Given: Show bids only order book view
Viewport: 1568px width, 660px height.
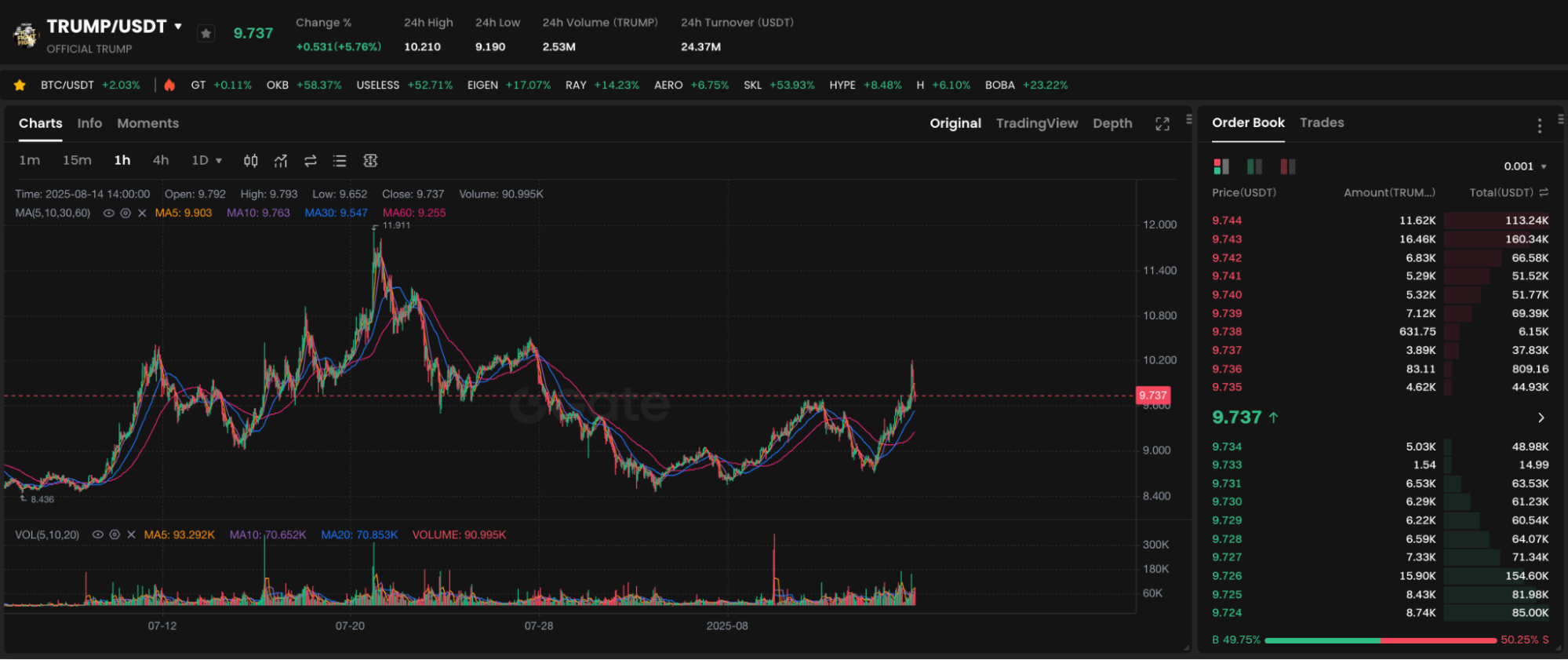Looking at the screenshot, I should (x=1254, y=166).
